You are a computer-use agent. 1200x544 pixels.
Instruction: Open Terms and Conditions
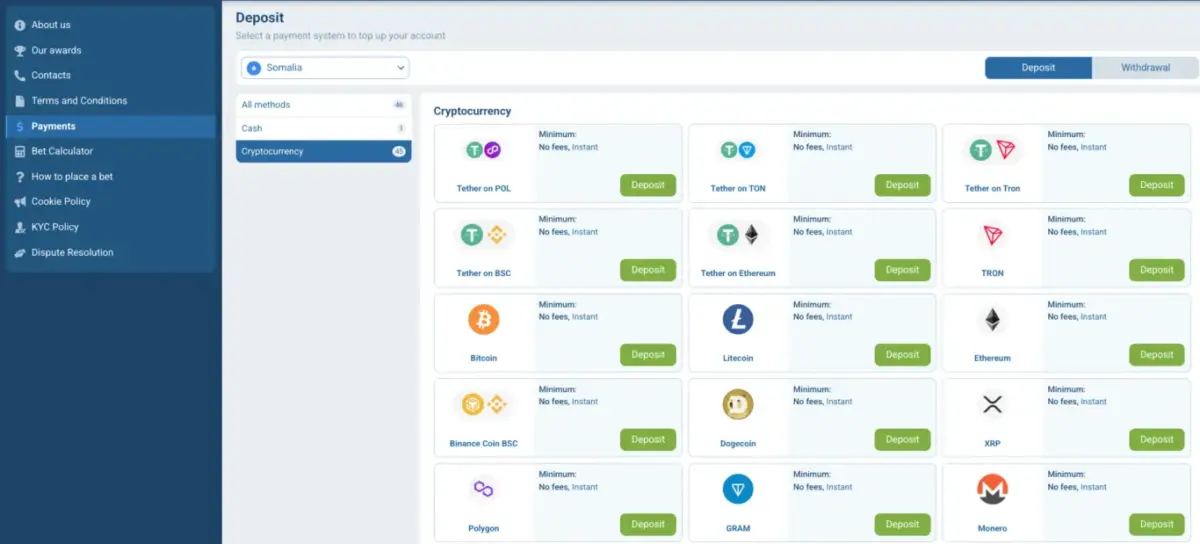110,101
